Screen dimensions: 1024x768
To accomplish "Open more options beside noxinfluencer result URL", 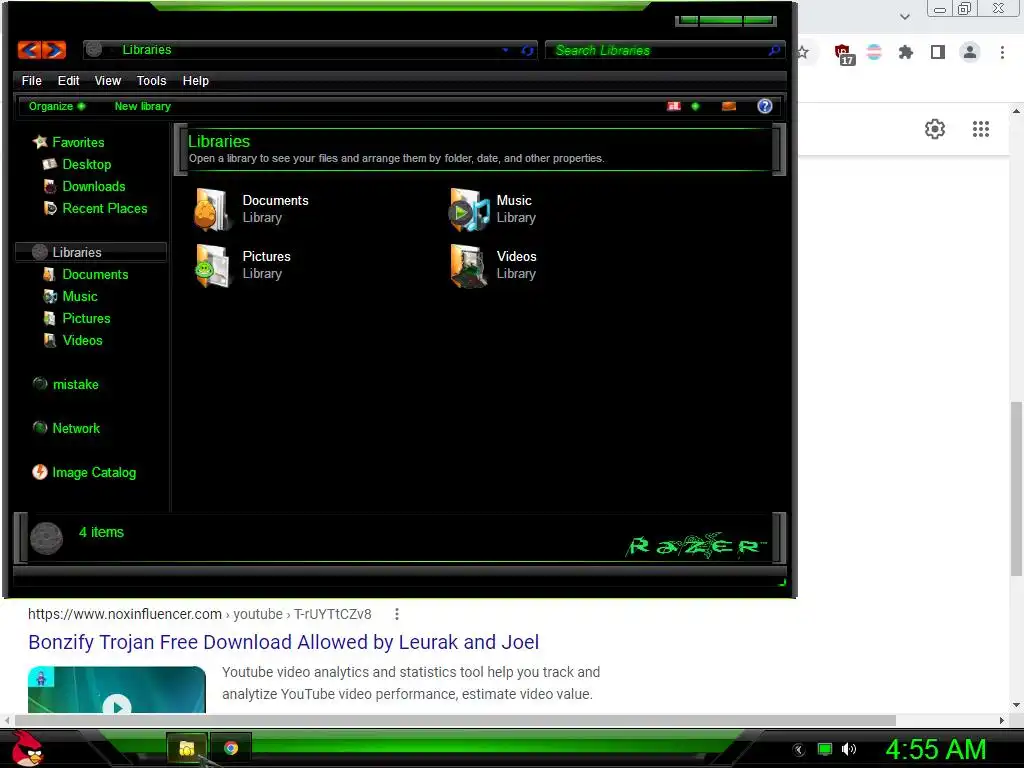I will [396, 614].
